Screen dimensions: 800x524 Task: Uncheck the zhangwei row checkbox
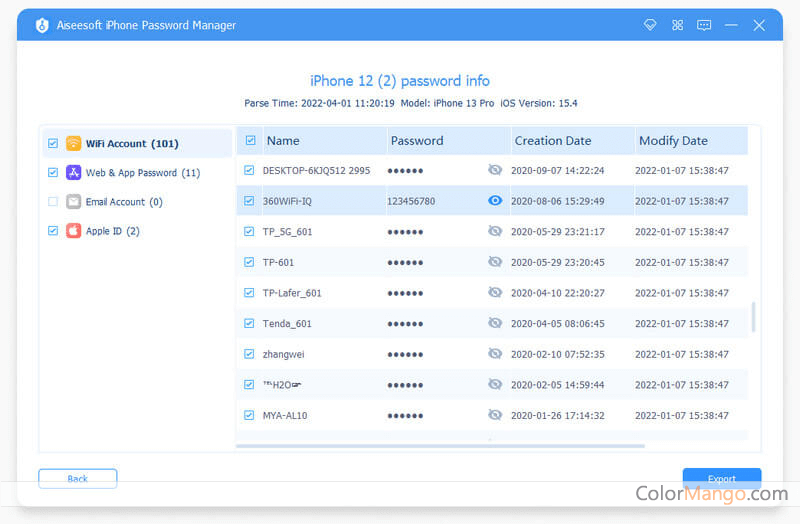point(250,354)
